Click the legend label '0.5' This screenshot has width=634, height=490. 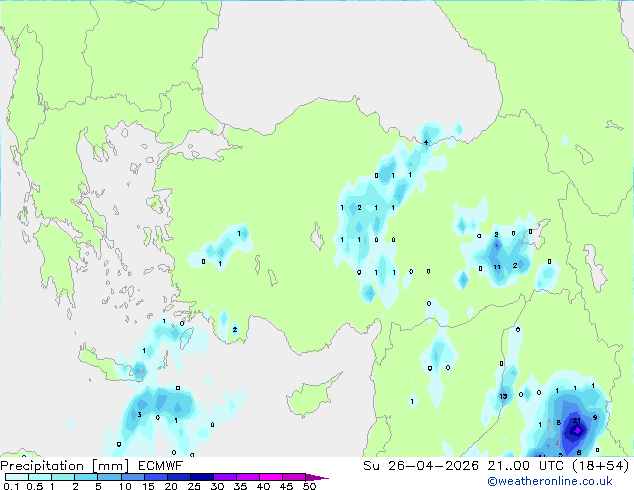(34, 486)
